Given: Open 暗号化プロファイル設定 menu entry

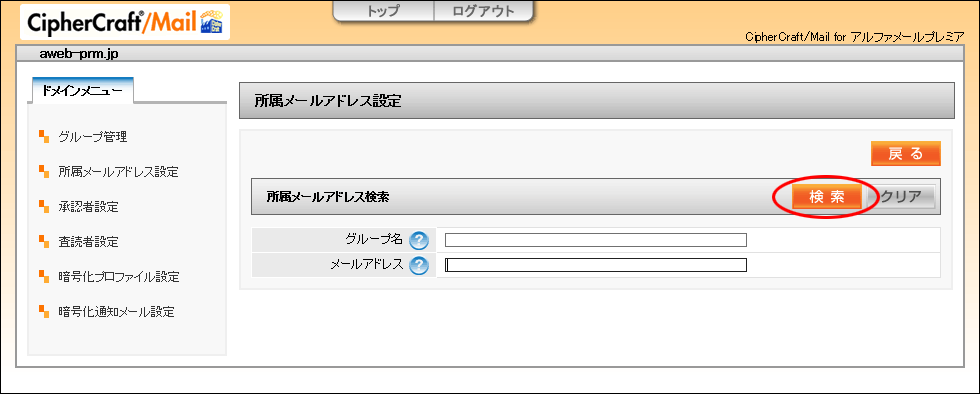Looking at the screenshot, I should point(119,276).
